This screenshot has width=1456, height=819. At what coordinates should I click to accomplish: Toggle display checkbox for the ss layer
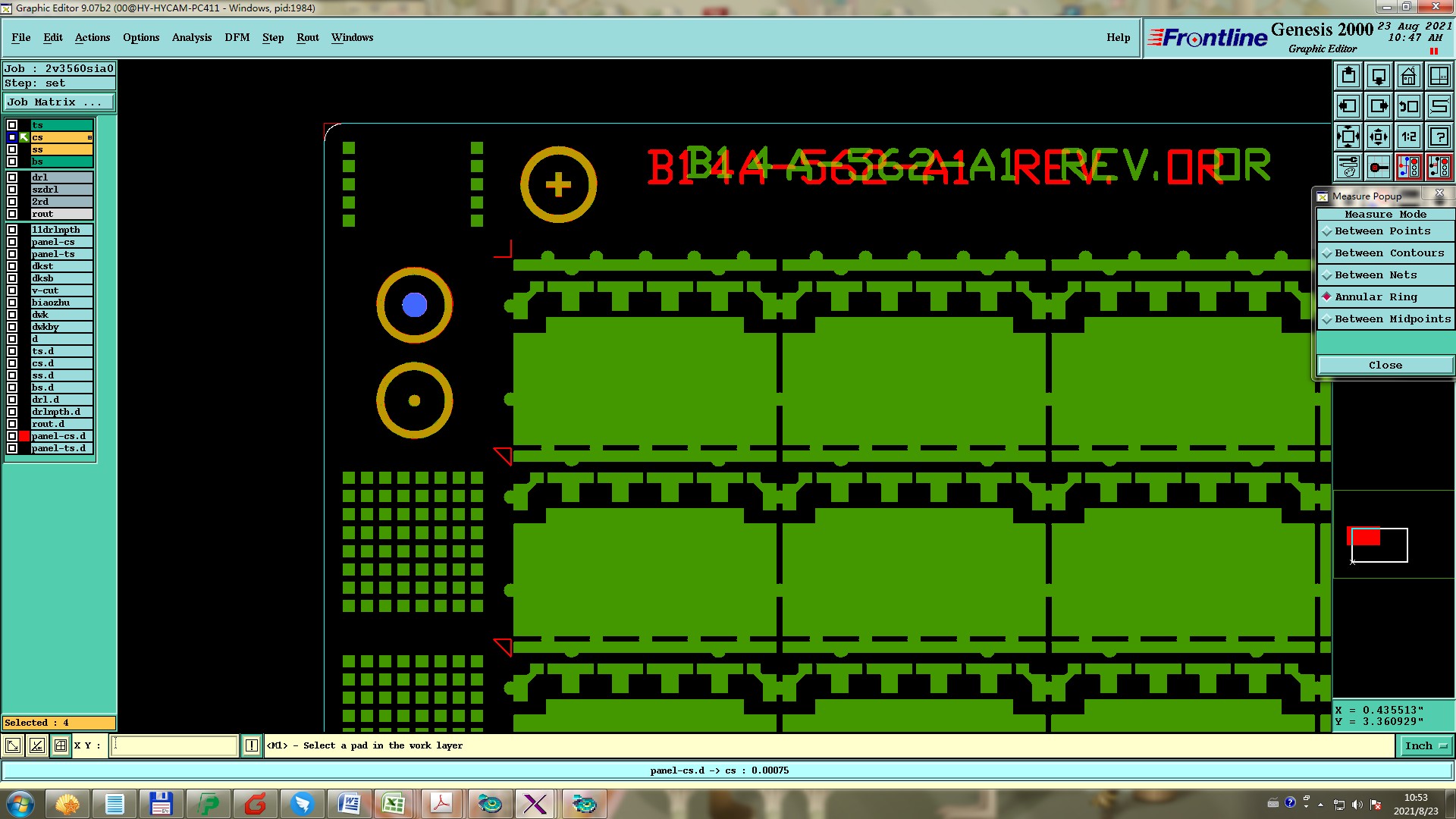pos(12,149)
